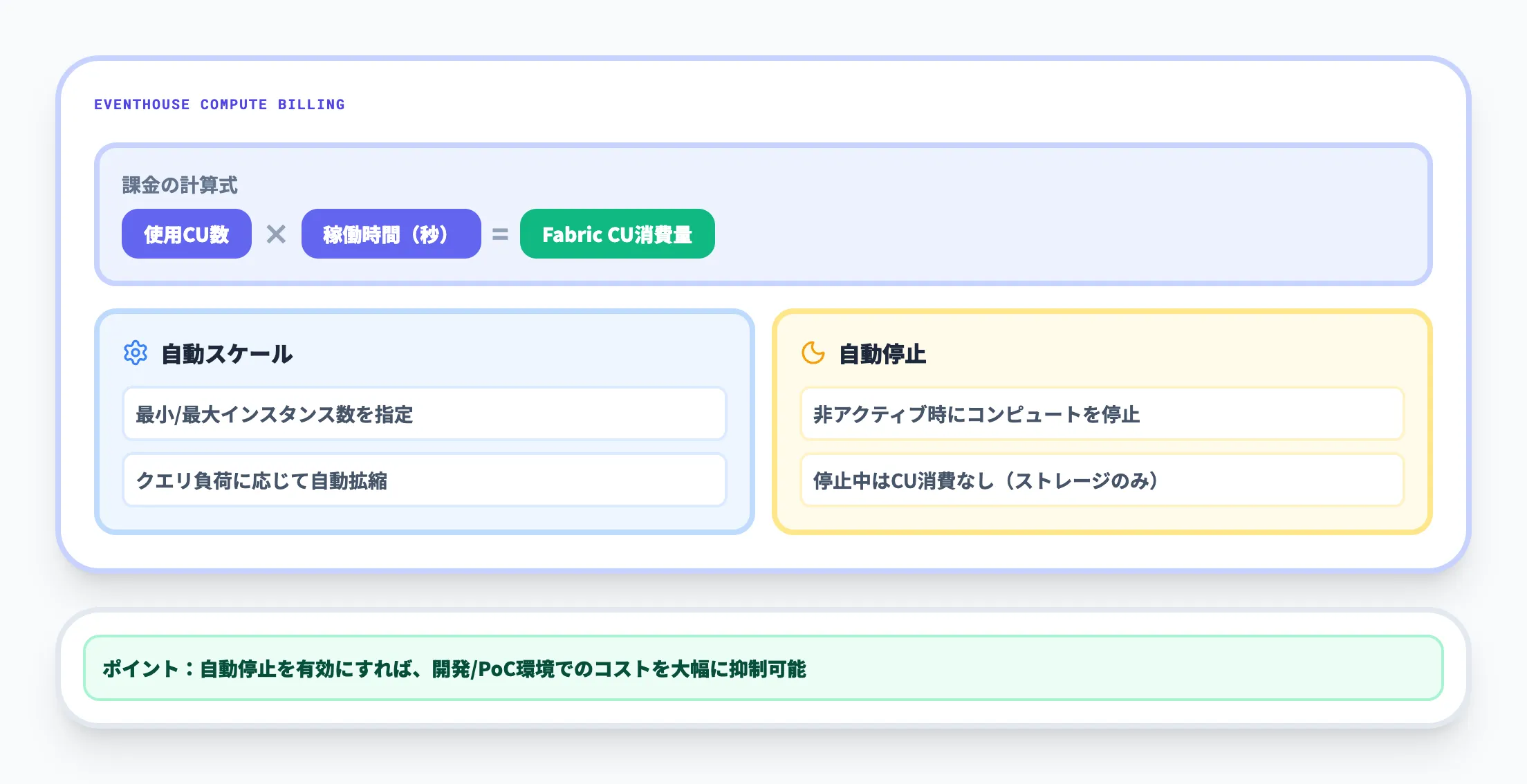Click the green Fabric CU消費量 badge

[x=617, y=234]
